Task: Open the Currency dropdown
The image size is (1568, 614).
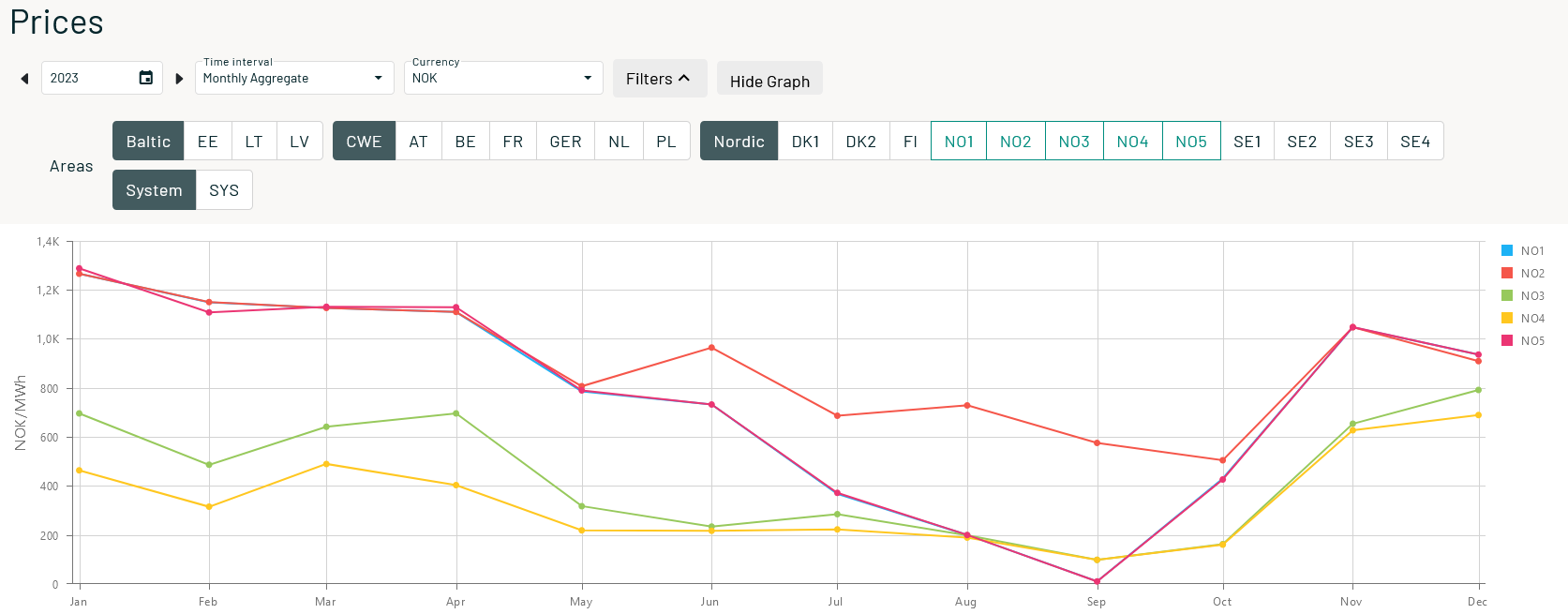Action: tap(503, 78)
